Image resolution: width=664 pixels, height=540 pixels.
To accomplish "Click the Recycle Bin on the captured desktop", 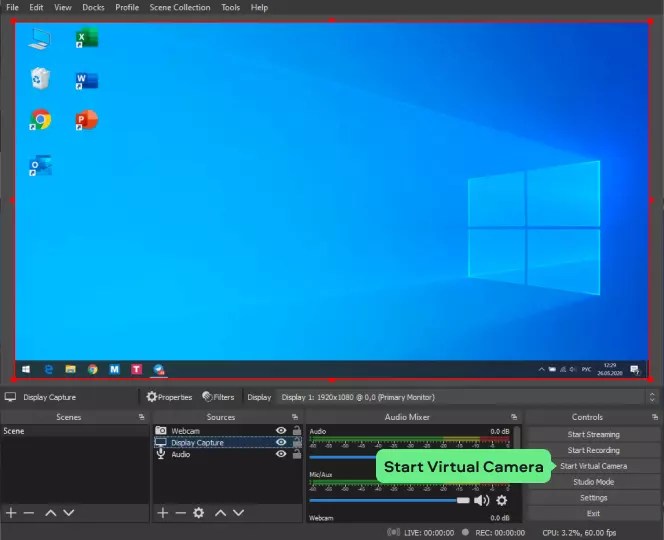I will [x=40, y=78].
